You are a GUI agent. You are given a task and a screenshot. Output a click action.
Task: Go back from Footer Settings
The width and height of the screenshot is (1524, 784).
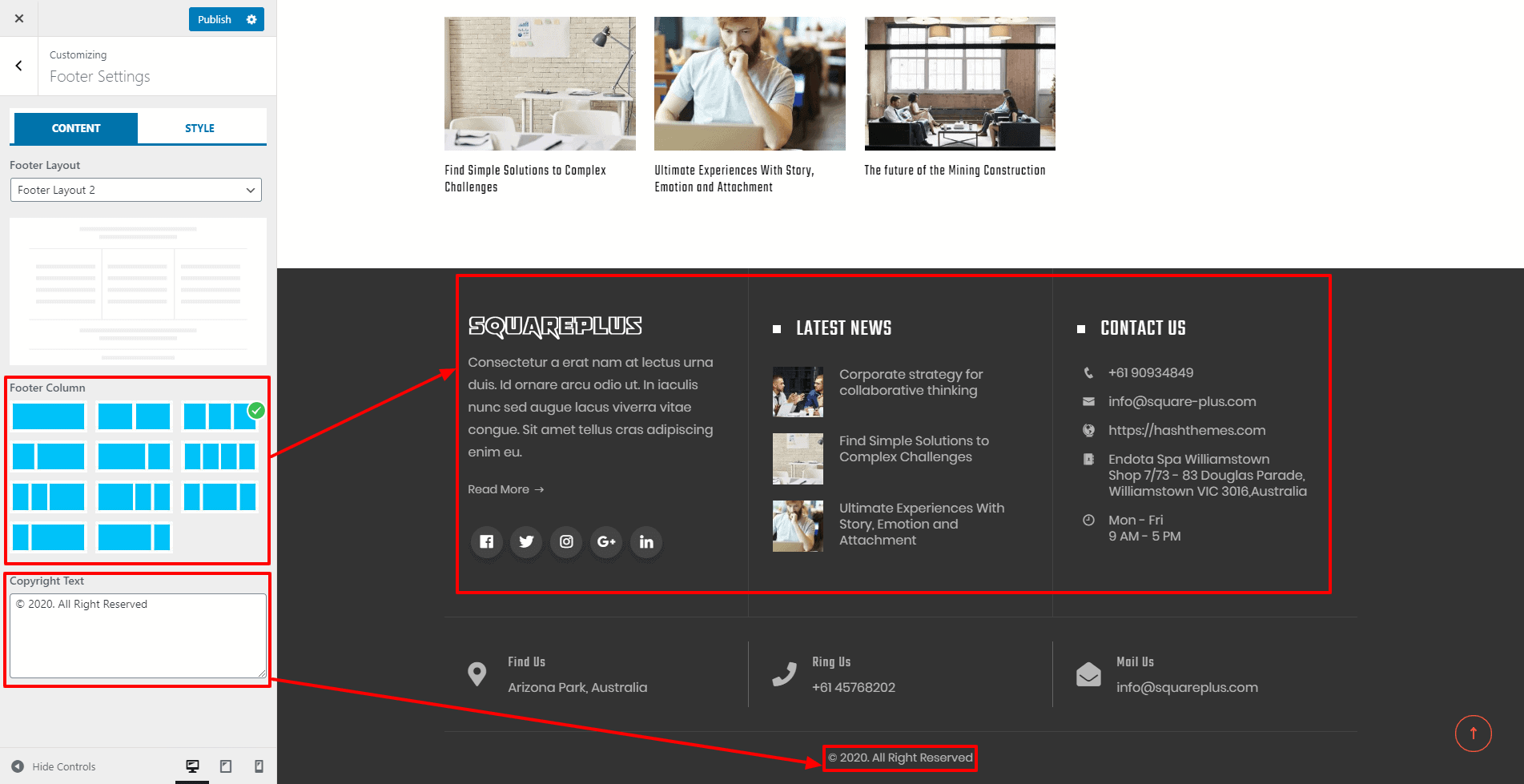pos(18,66)
